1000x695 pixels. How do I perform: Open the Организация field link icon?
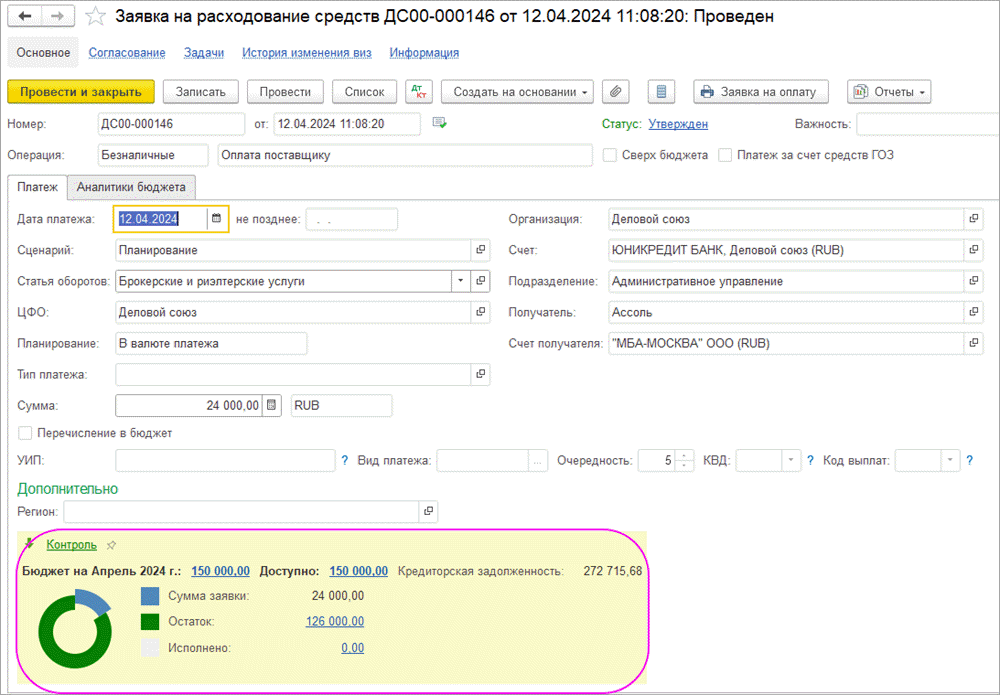point(973,219)
